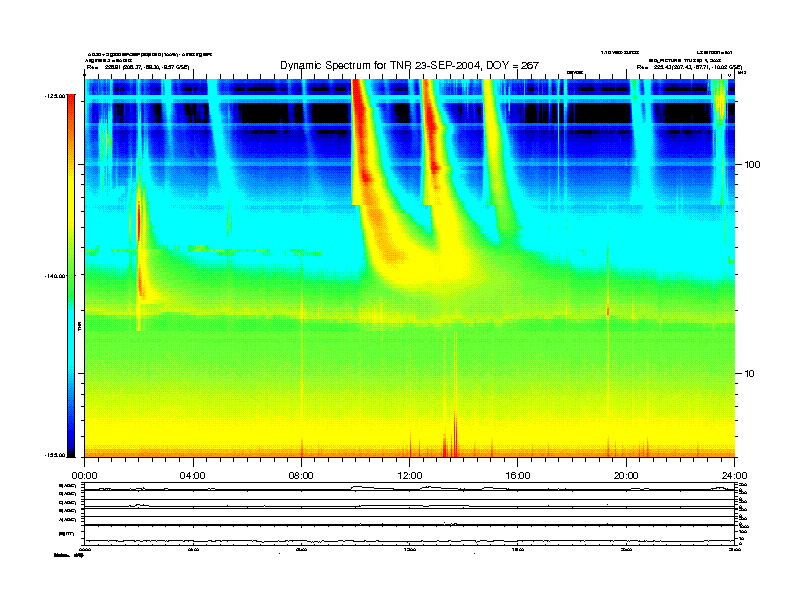Click the -140.00 color scale value
The width and height of the screenshot is (792, 612).
55,276
